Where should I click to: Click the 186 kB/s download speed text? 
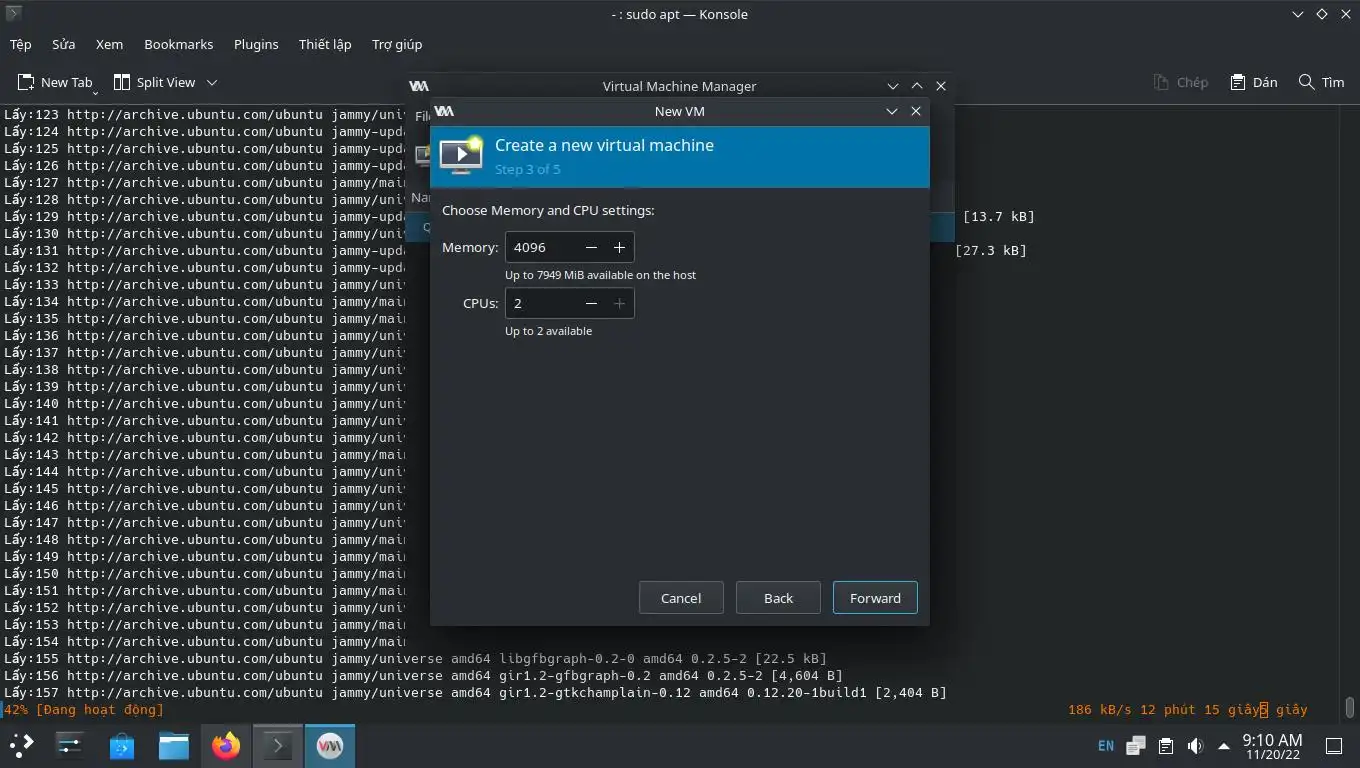tap(1100, 709)
